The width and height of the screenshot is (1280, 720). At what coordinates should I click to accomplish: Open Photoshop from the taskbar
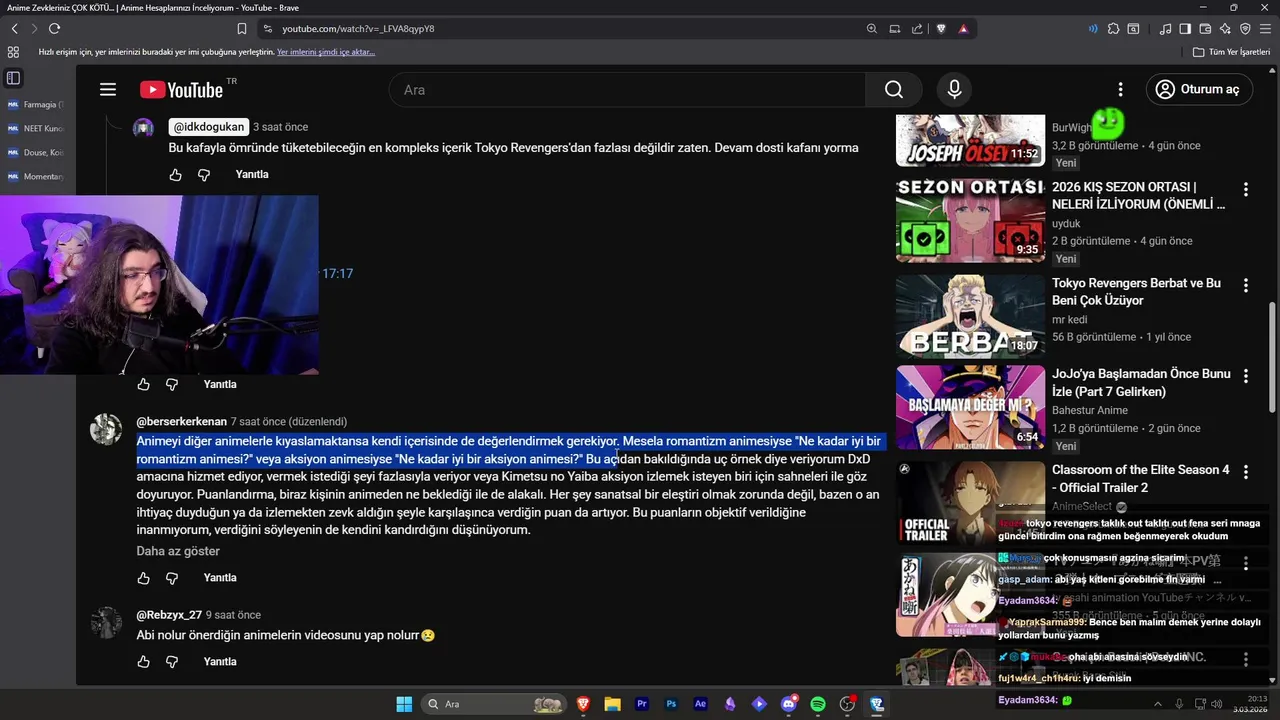(x=671, y=704)
